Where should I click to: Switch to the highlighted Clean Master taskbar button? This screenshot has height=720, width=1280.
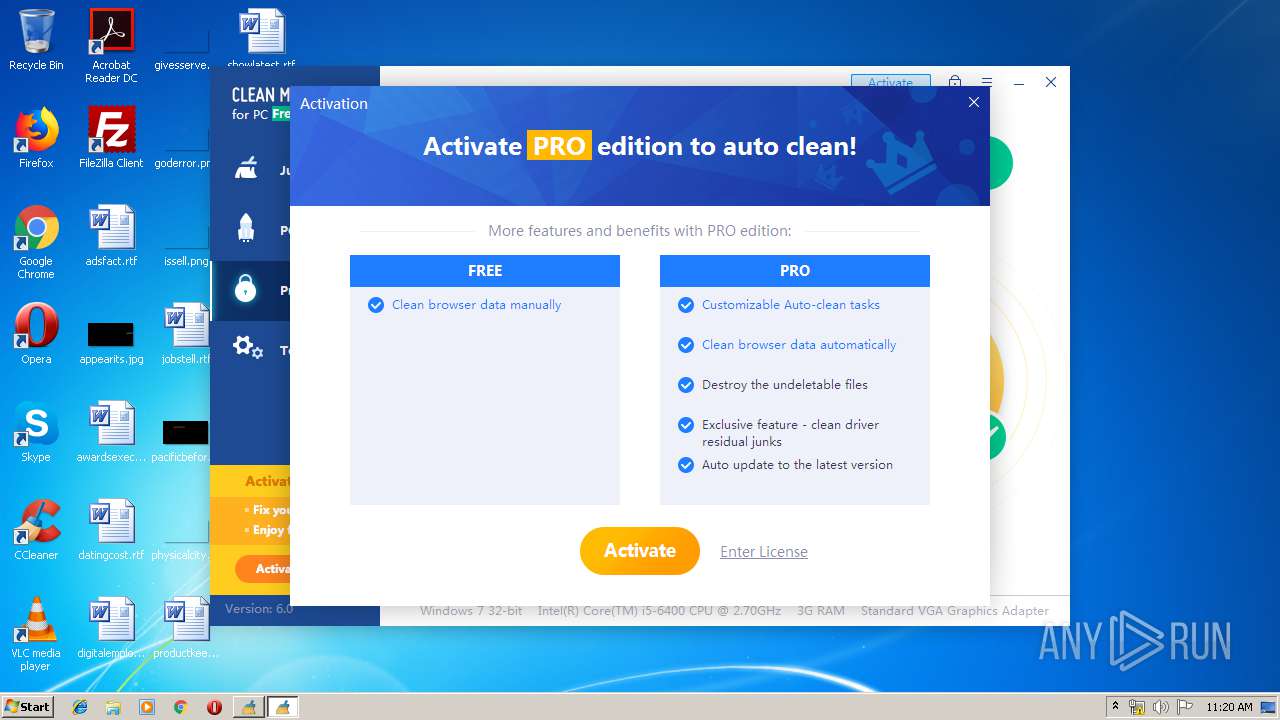pyautogui.click(x=282, y=707)
